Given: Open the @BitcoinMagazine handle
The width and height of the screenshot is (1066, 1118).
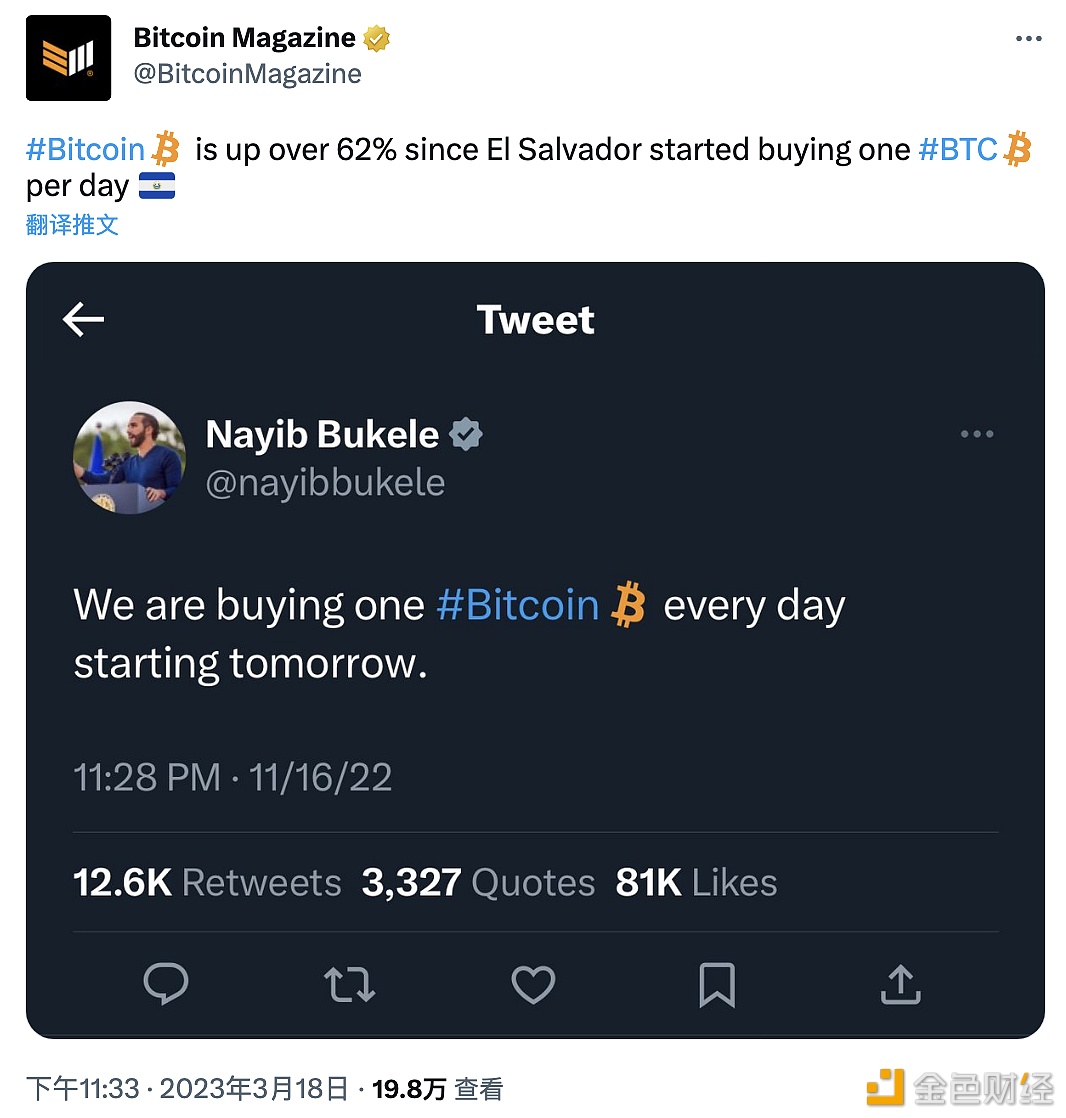Looking at the screenshot, I should click(x=247, y=74).
